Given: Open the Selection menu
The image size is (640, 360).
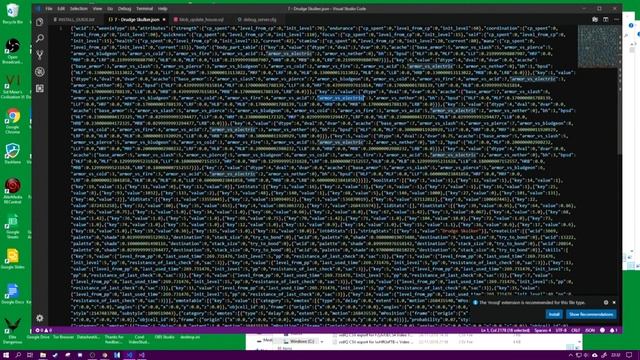Looking at the screenshot, I should coord(79,9).
